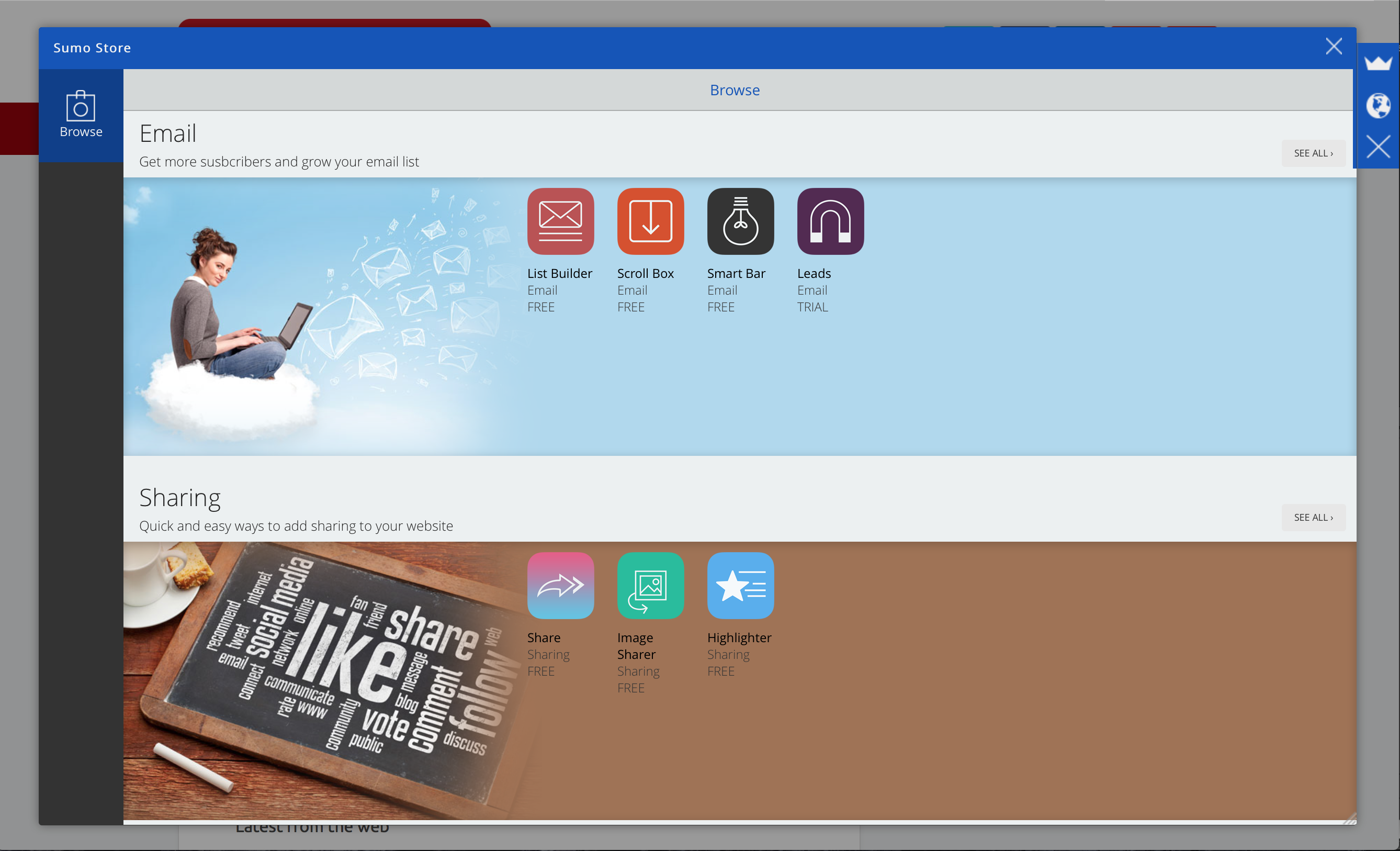This screenshot has width=1400, height=851.
Task: Open the Share arrow app icon
Action: pyautogui.click(x=560, y=585)
